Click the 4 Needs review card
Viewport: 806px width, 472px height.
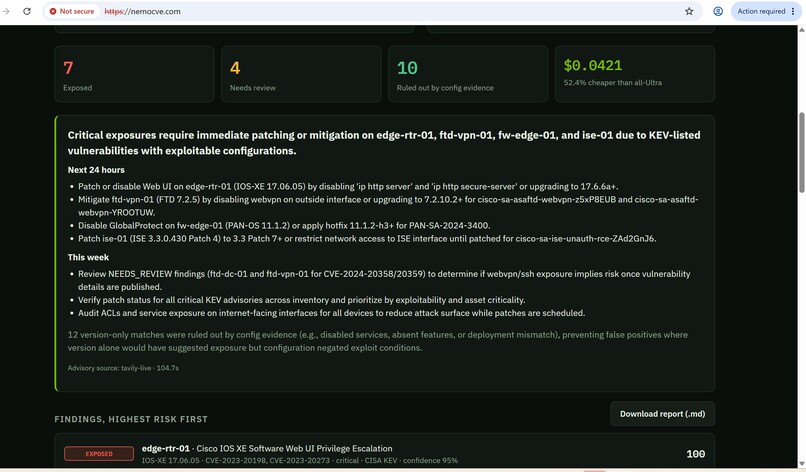coord(301,74)
